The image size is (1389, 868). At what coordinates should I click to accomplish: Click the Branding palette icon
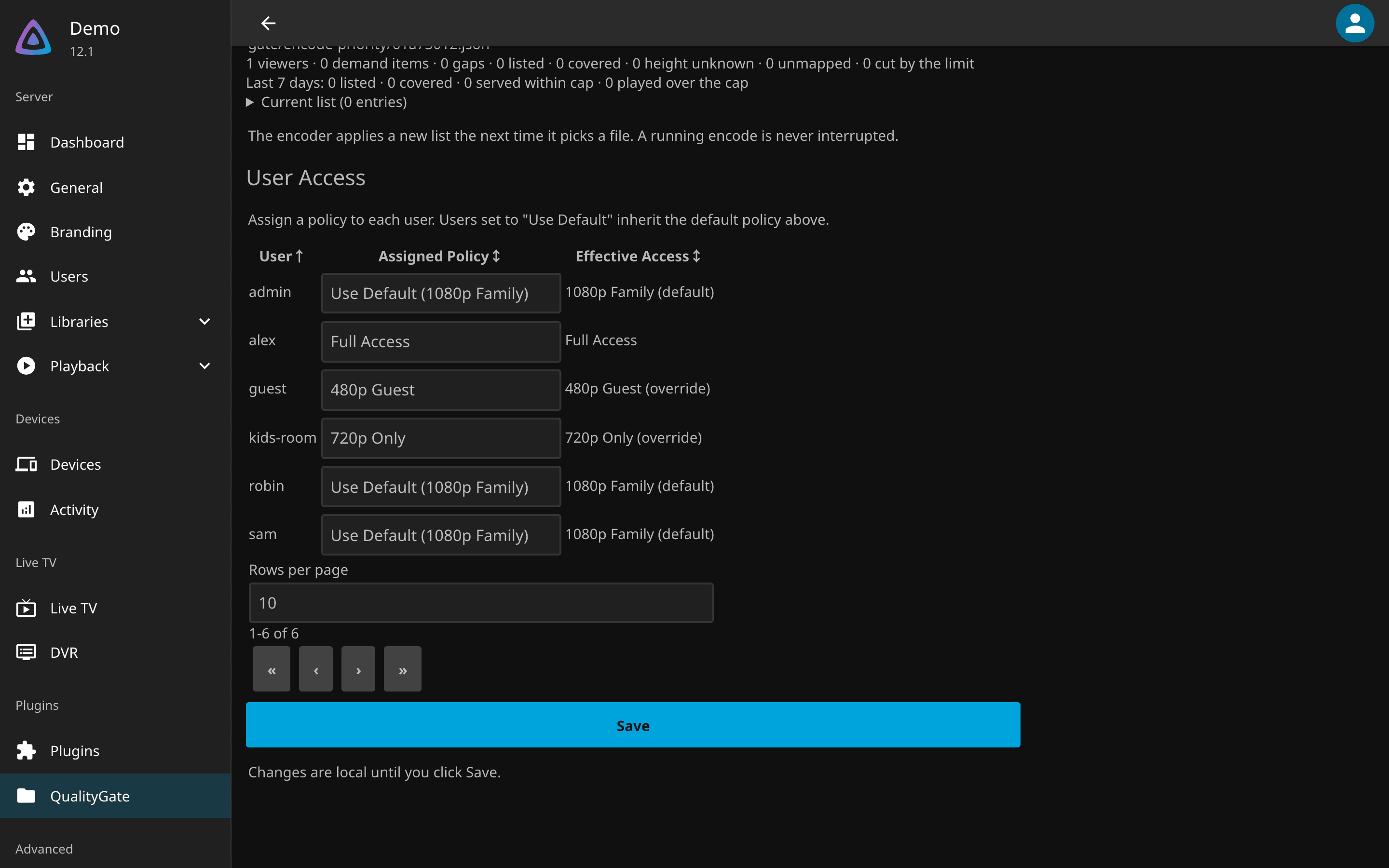(x=26, y=232)
